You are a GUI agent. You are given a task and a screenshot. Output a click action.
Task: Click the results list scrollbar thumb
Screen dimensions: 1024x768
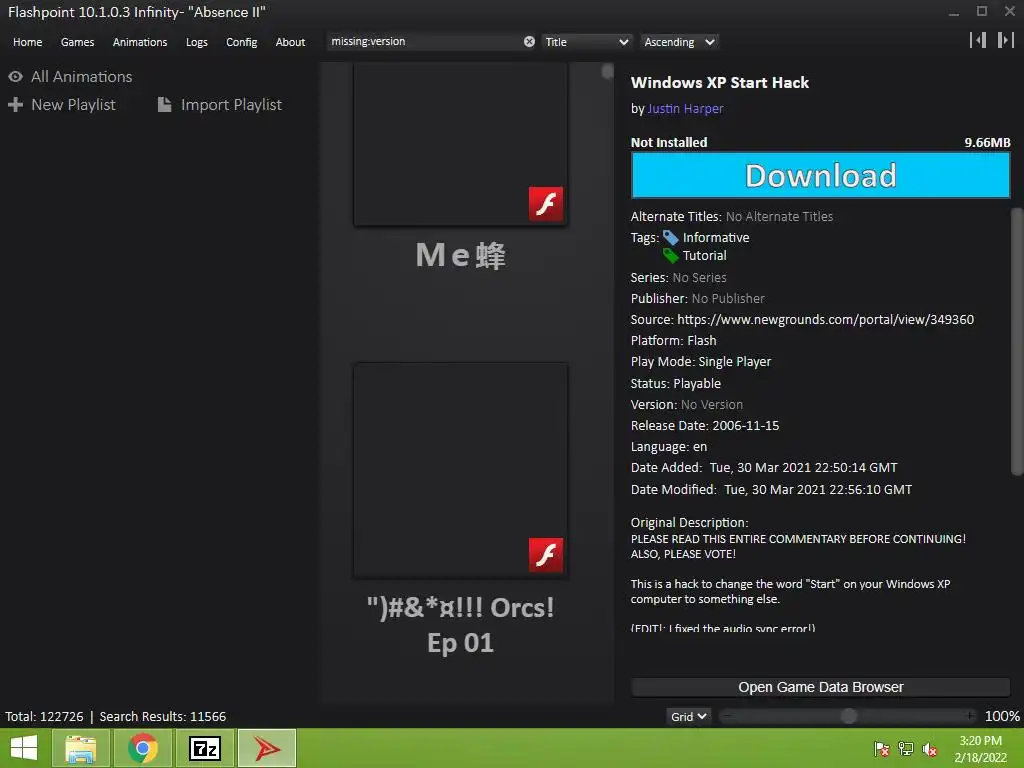(x=607, y=71)
